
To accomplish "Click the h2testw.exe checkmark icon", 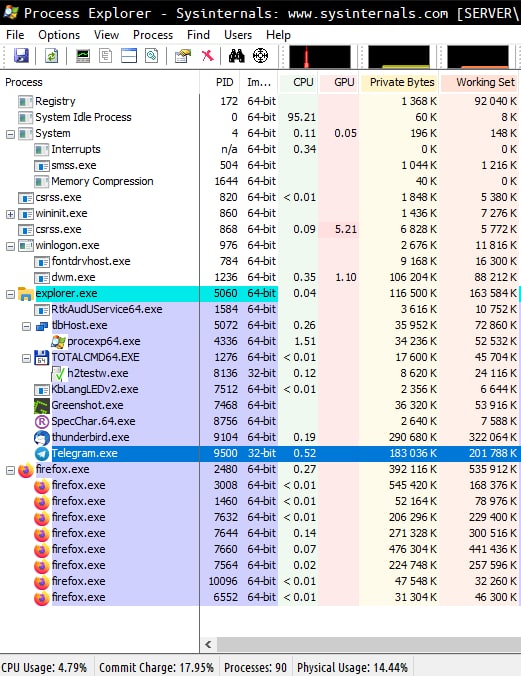I will point(58,374).
